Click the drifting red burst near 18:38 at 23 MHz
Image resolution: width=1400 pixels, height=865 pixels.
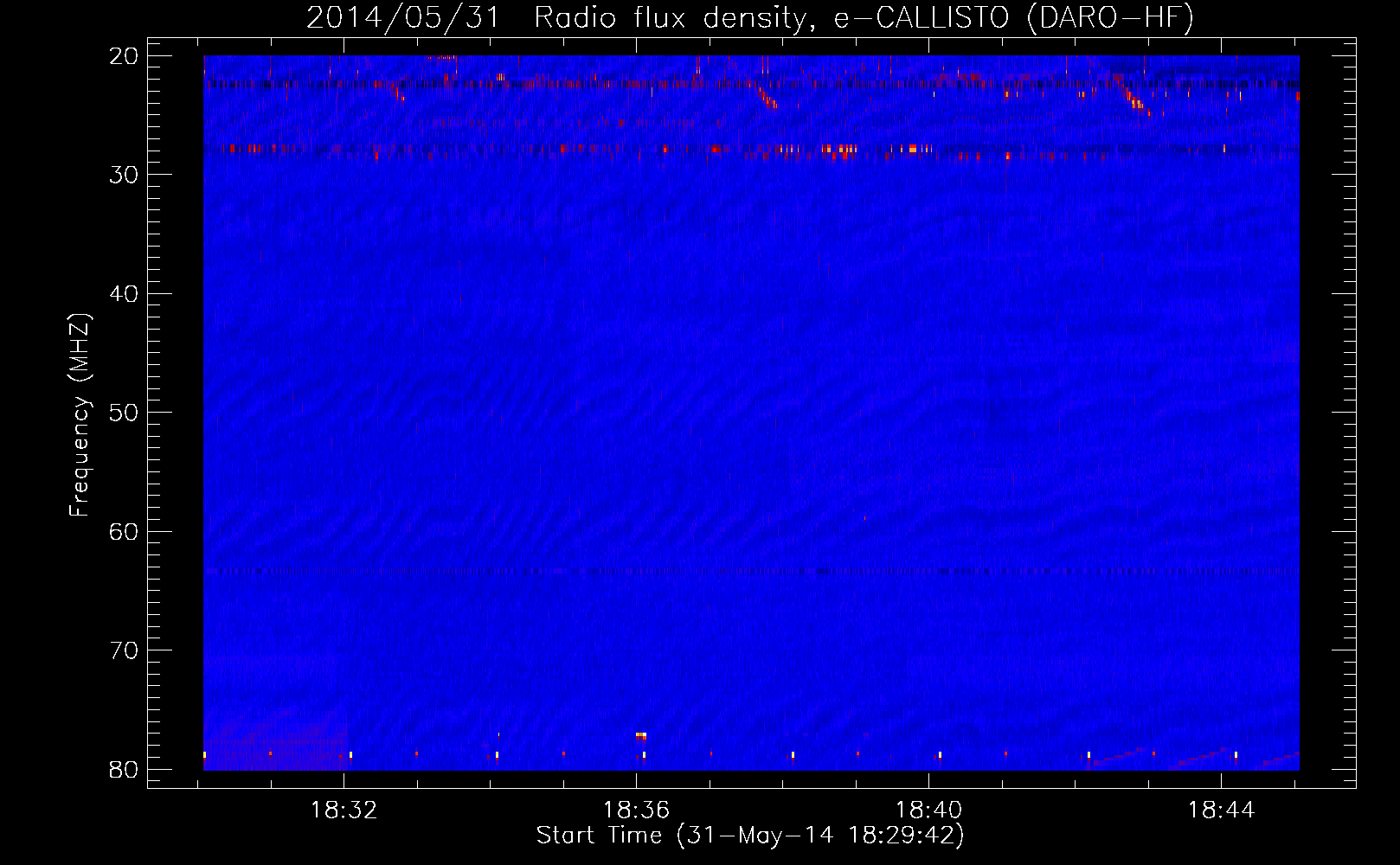coord(767,97)
